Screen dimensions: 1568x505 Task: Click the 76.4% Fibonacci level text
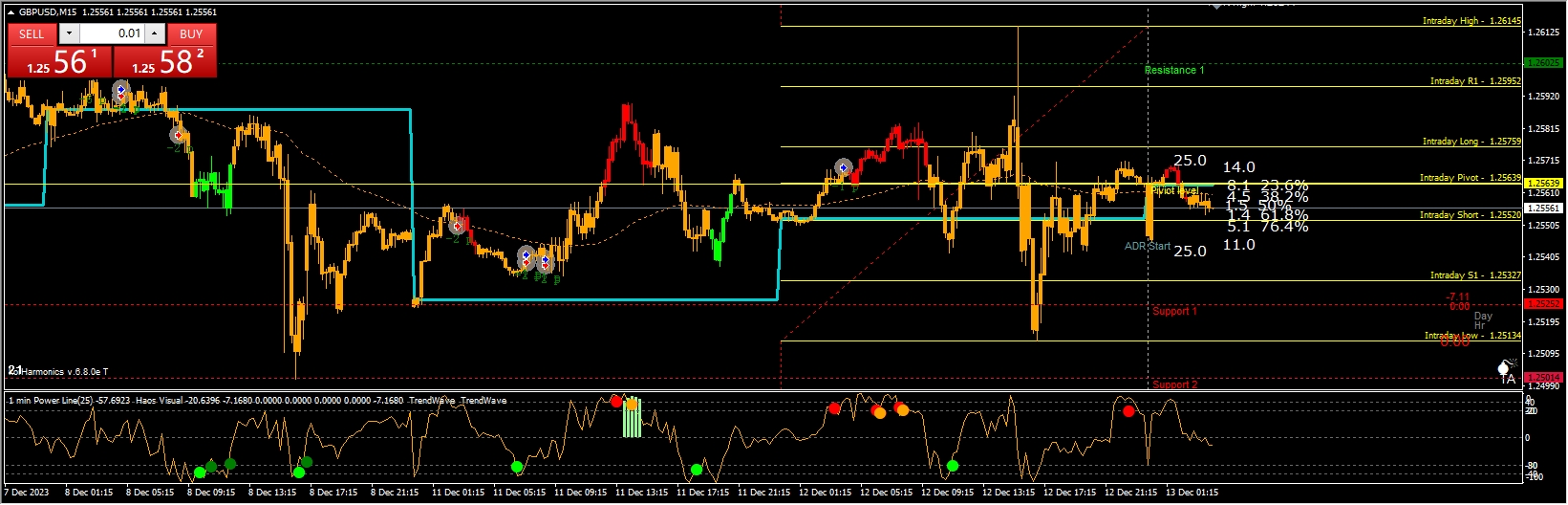point(1284,227)
